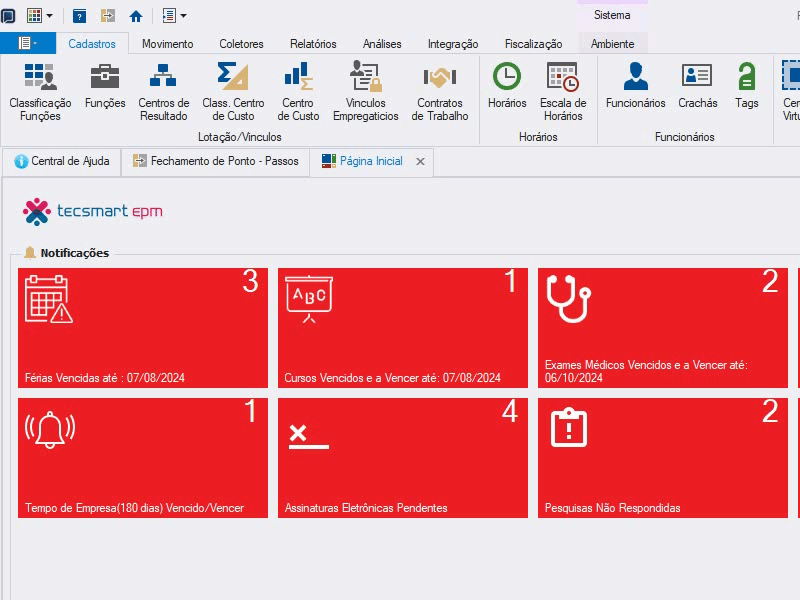Open Centros de Resultado
Screen dimensions: 800x600
tap(164, 92)
